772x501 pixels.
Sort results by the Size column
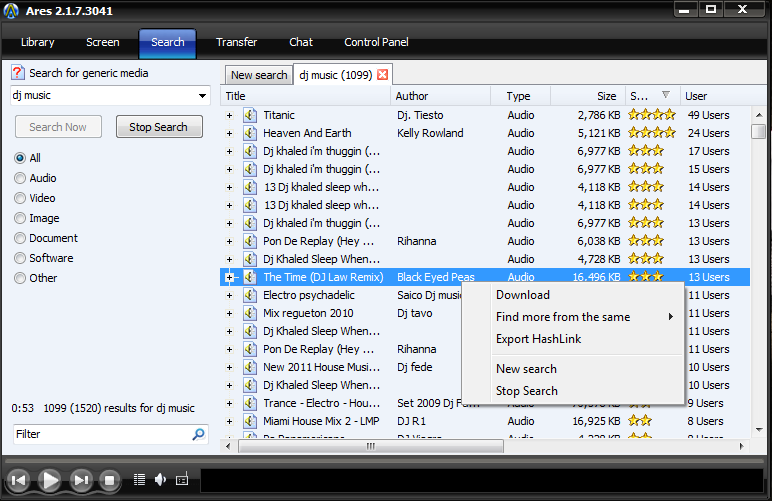point(588,96)
